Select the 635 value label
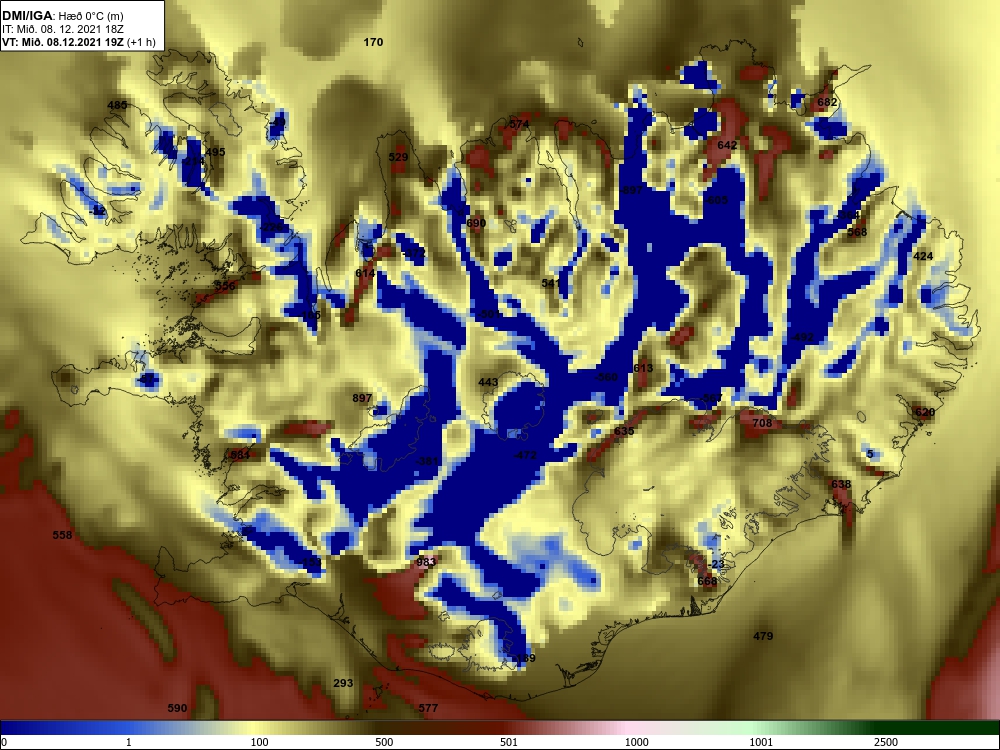 [624, 431]
